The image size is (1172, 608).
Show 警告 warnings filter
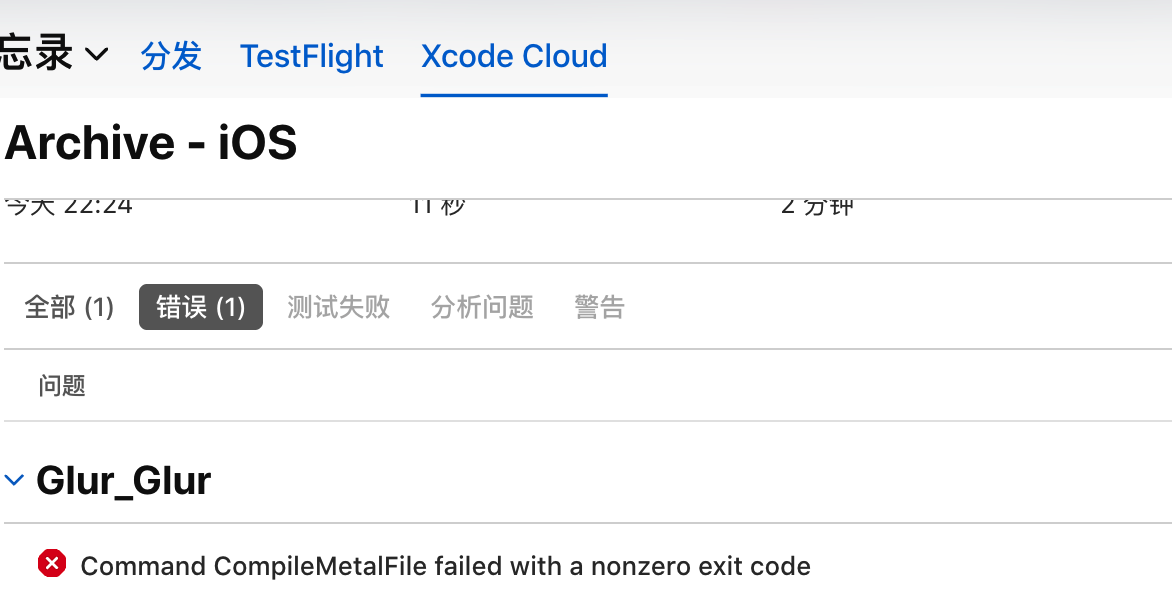point(599,307)
